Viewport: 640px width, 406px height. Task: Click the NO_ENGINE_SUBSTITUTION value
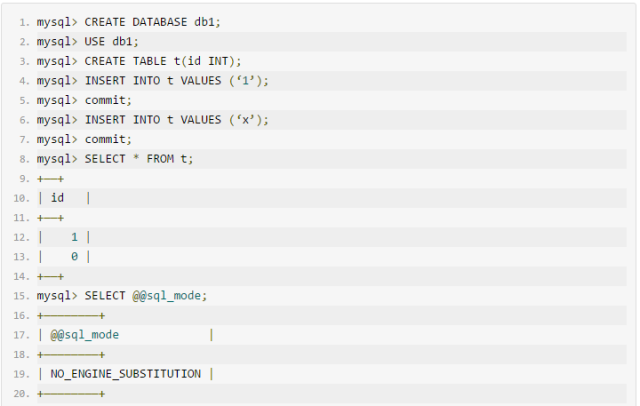pos(126,374)
